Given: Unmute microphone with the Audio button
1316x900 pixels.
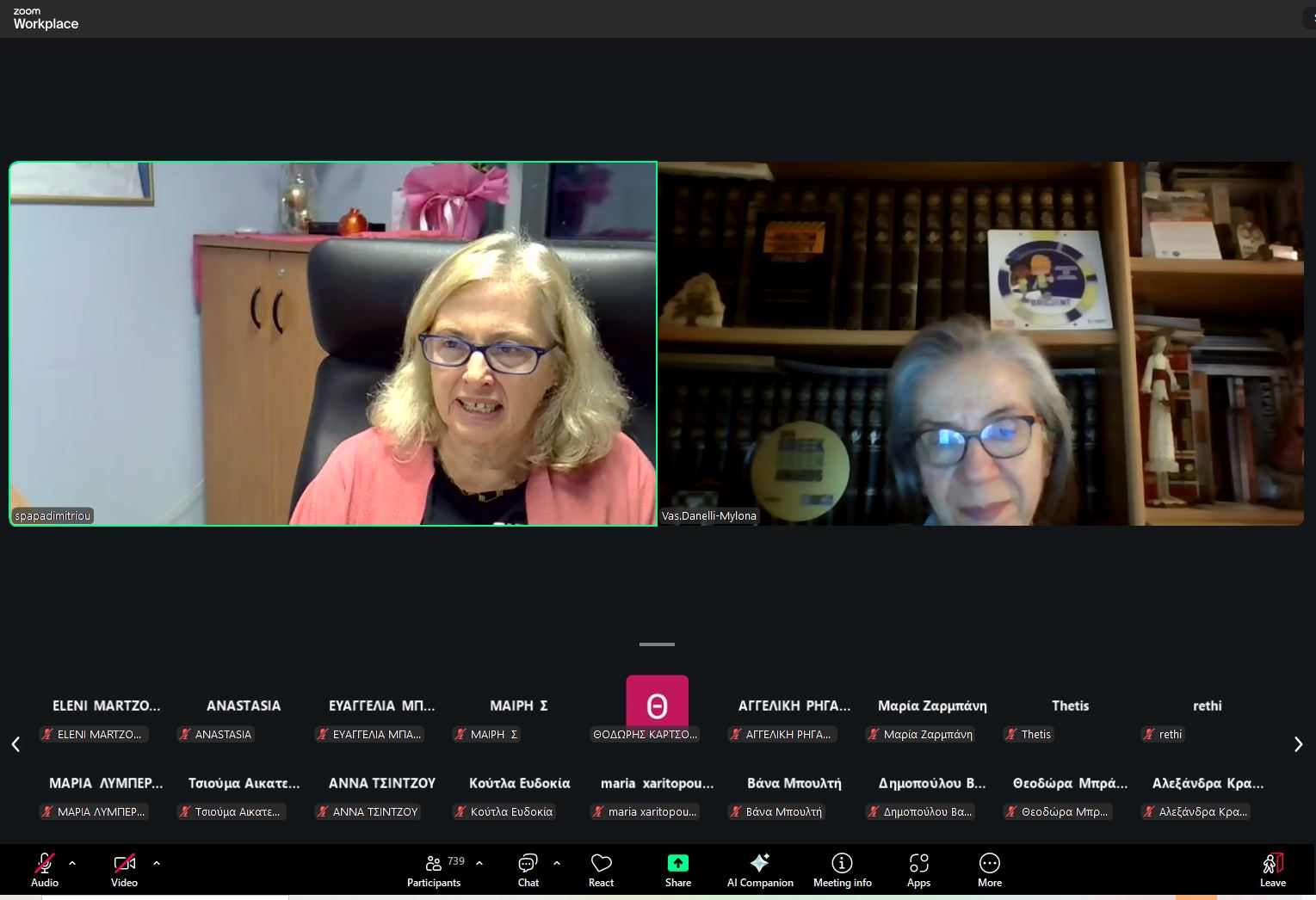Looking at the screenshot, I should pyautogui.click(x=45, y=869).
